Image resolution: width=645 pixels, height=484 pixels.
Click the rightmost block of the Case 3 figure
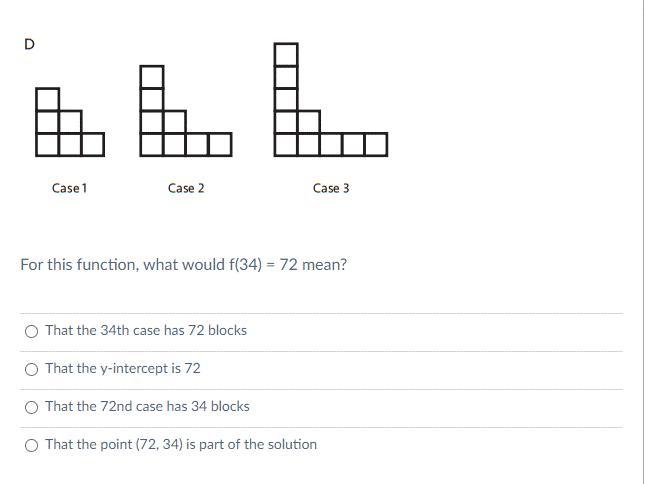(x=376, y=145)
